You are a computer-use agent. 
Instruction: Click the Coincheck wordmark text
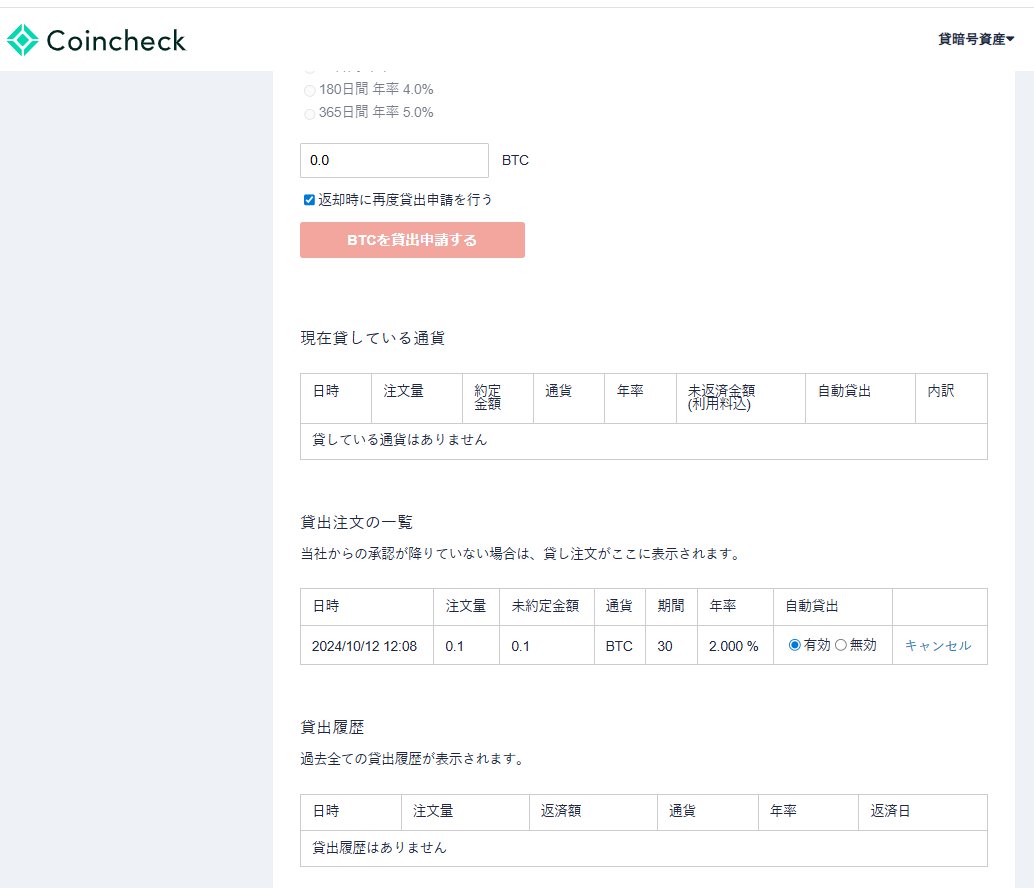click(x=116, y=41)
